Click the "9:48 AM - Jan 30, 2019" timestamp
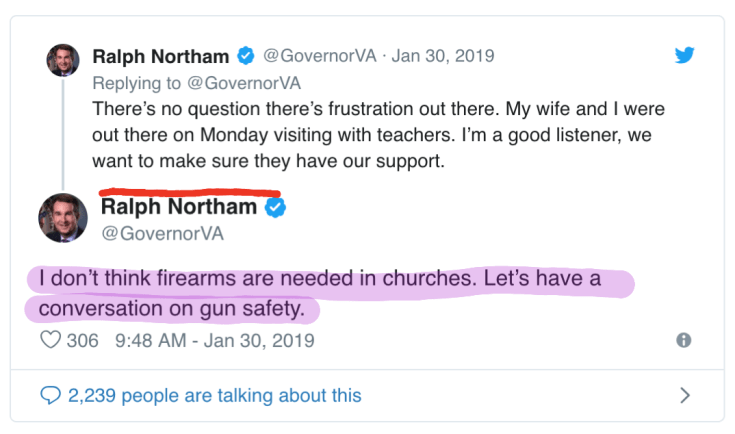The width and height of the screenshot is (735, 434). [x=215, y=341]
